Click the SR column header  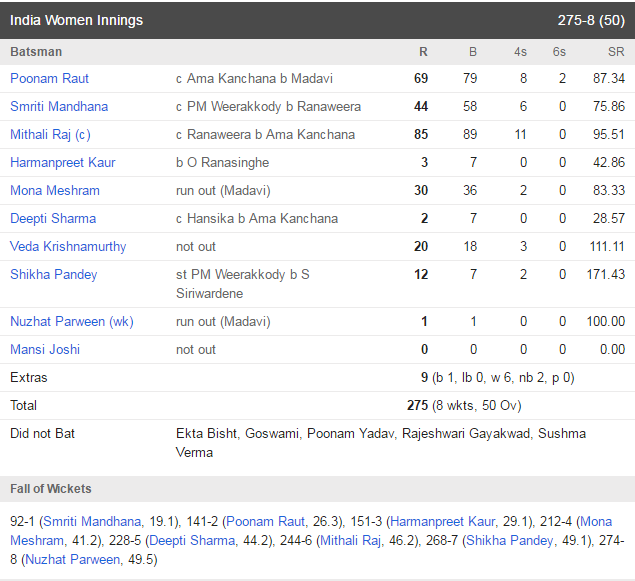[616, 52]
